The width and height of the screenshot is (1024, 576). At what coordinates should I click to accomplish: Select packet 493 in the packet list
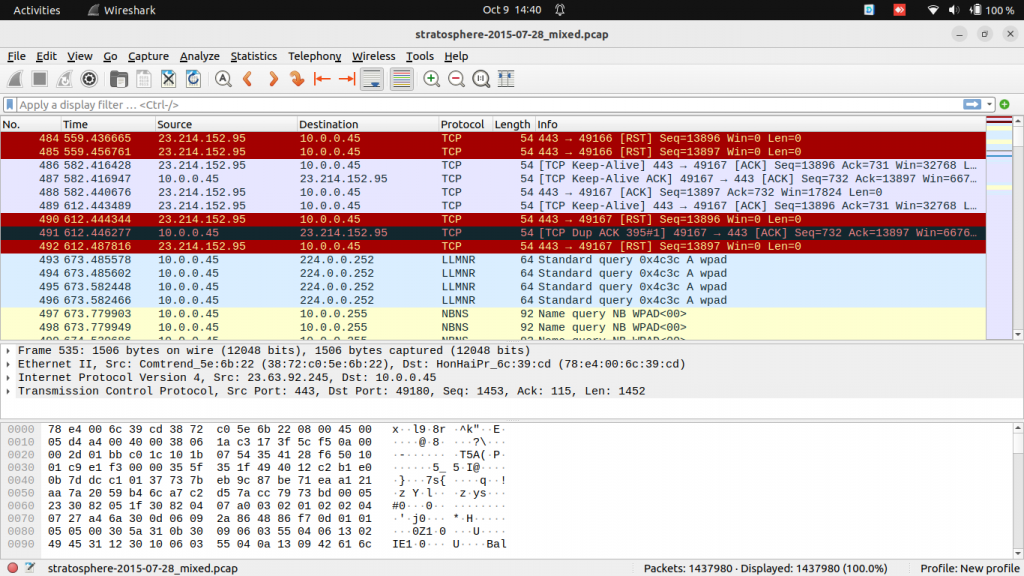coord(300,259)
